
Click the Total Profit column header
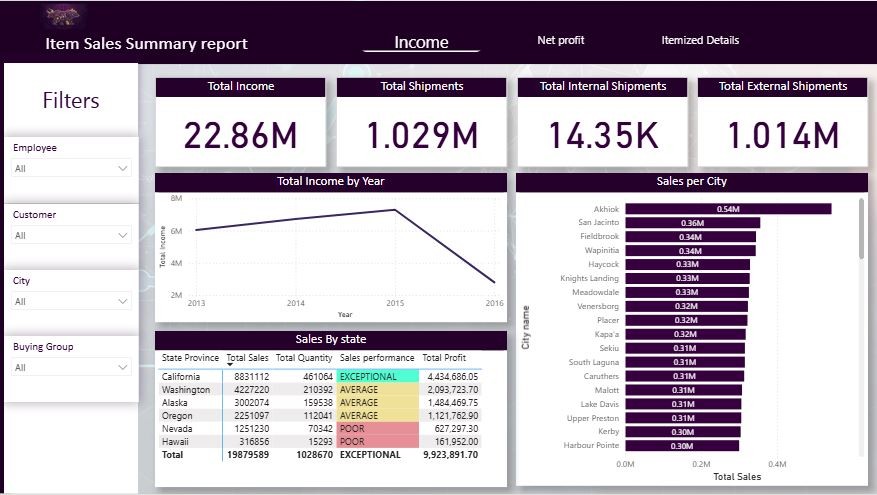pos(444,358)
